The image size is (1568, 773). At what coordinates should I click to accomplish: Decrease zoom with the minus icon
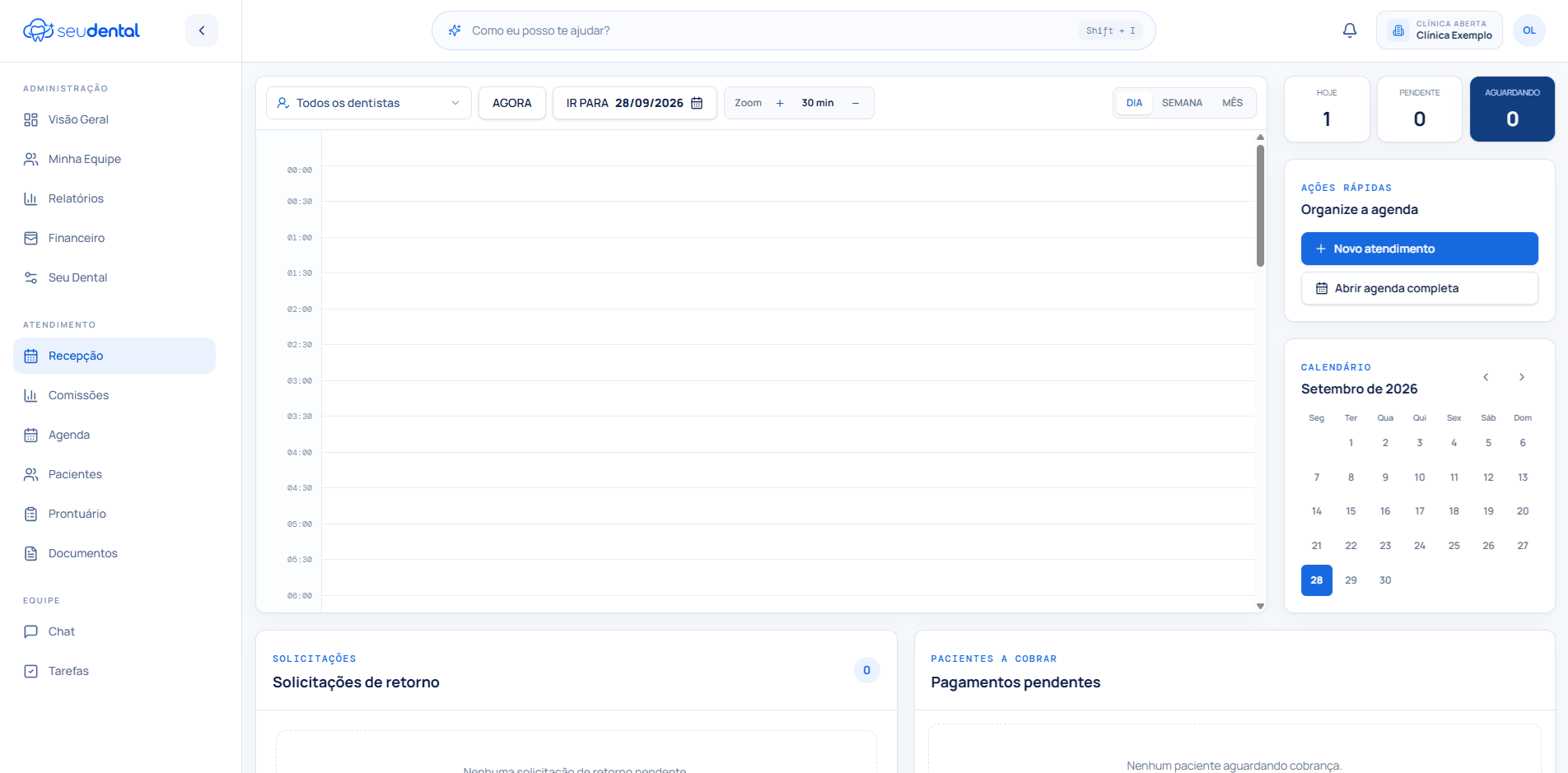click(x=856, y=103)
